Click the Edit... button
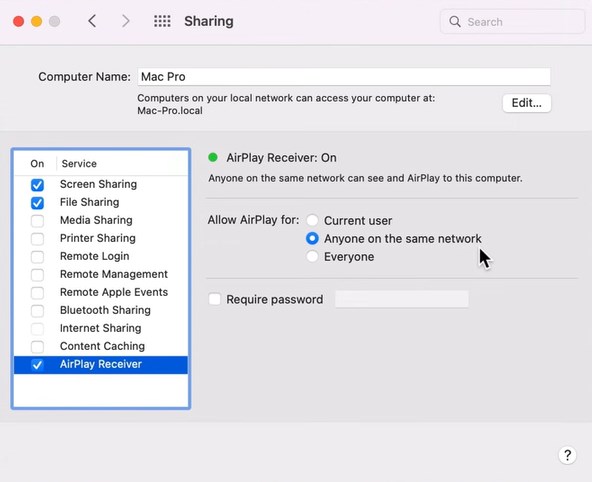592x482 pixels. click(x=527, y=103)
